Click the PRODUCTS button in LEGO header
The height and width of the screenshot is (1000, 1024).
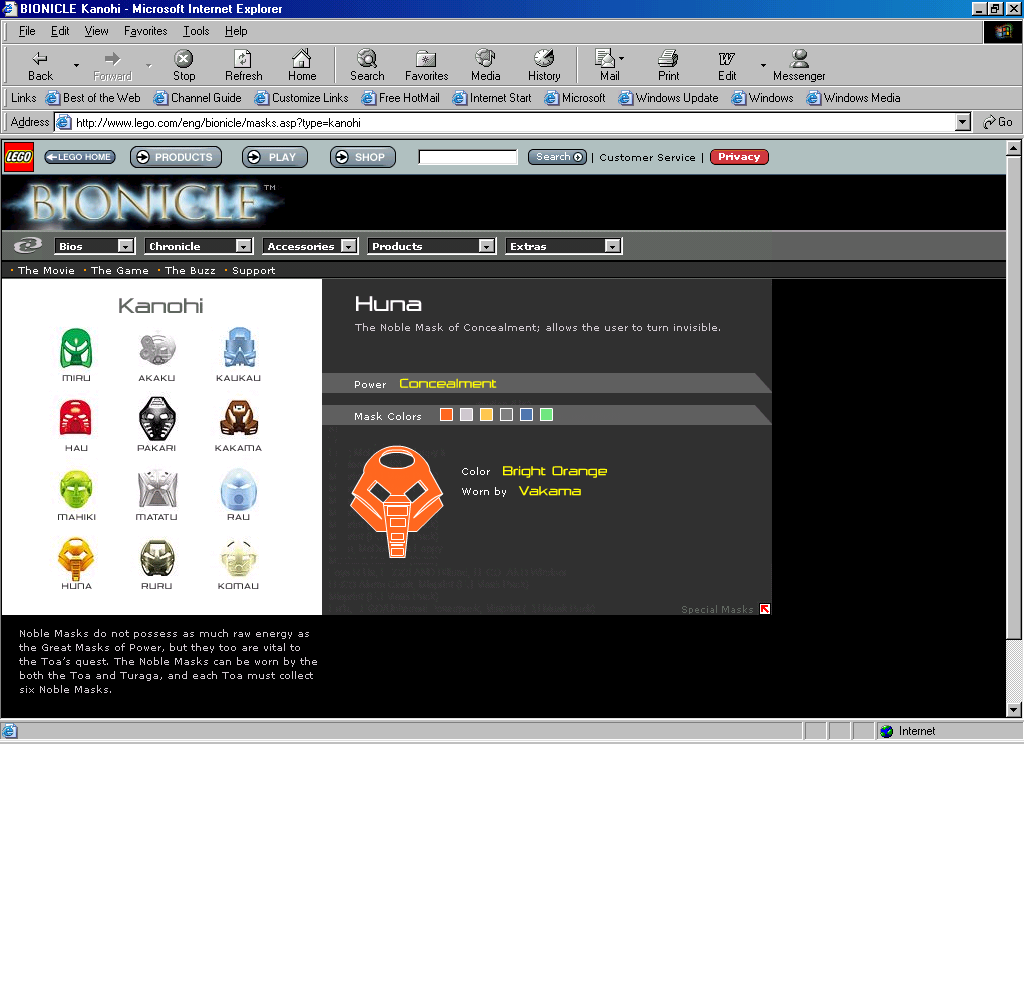[176, 157]
